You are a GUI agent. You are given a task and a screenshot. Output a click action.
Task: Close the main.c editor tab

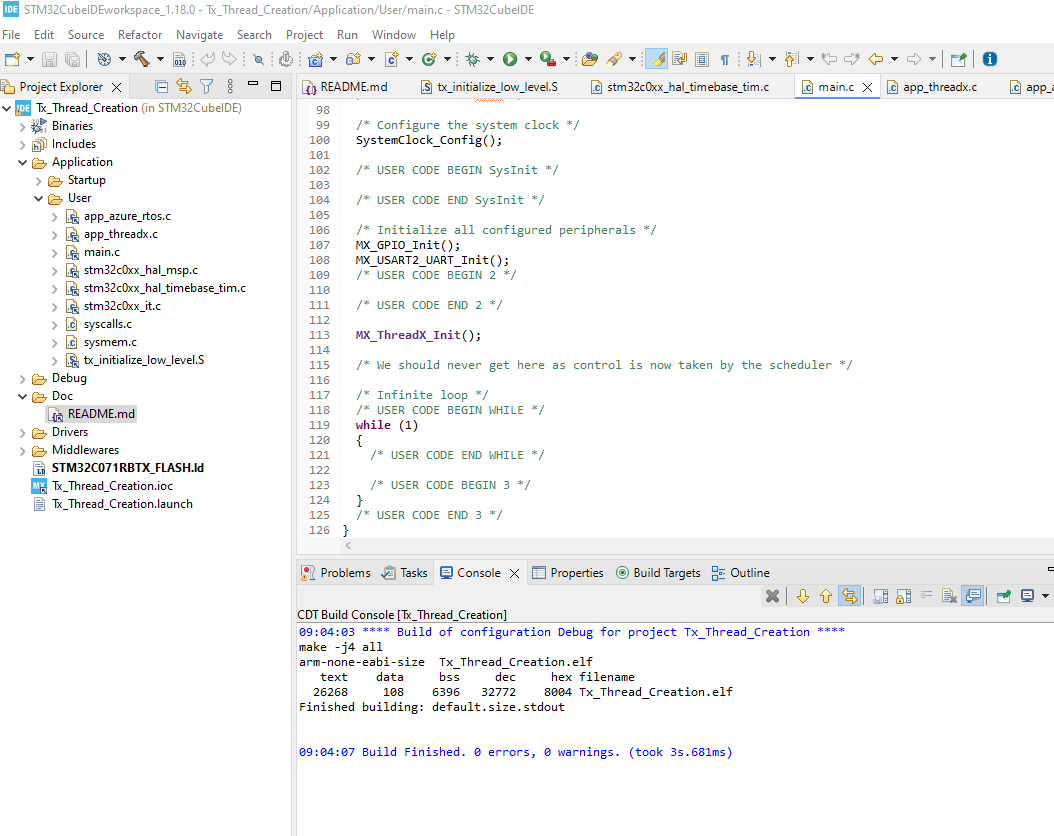[x=867, y=87]
